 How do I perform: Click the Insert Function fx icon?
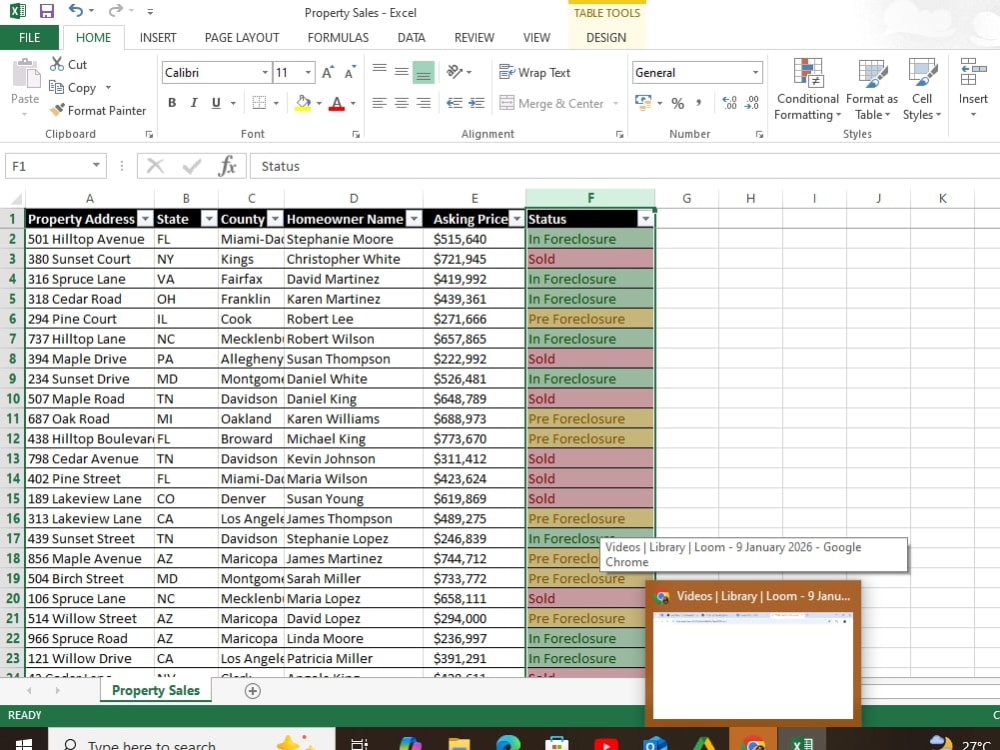click(226, 166)
